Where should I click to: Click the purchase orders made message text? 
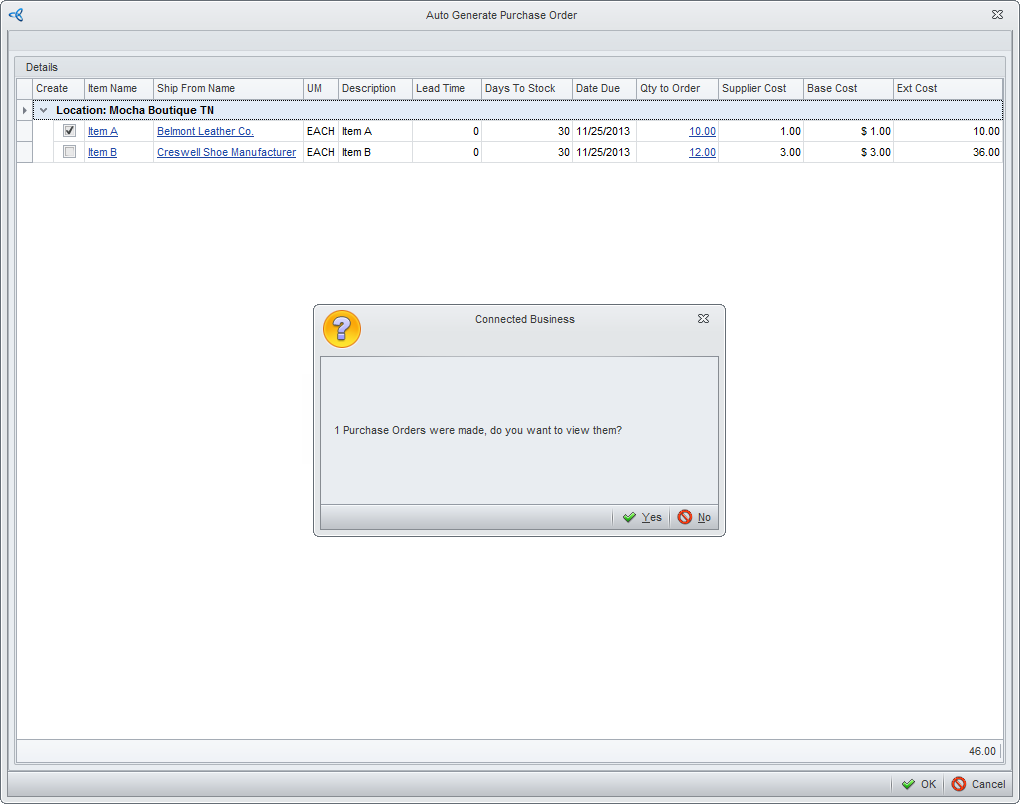pyautogui.click(x=478, y=431)
